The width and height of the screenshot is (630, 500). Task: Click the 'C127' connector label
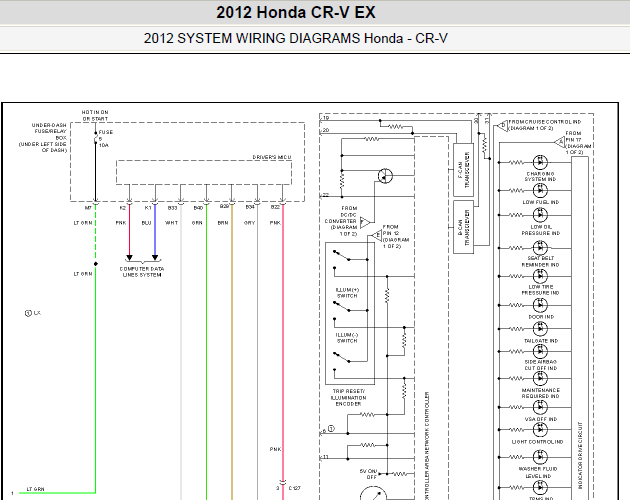[x=295, y=488]
